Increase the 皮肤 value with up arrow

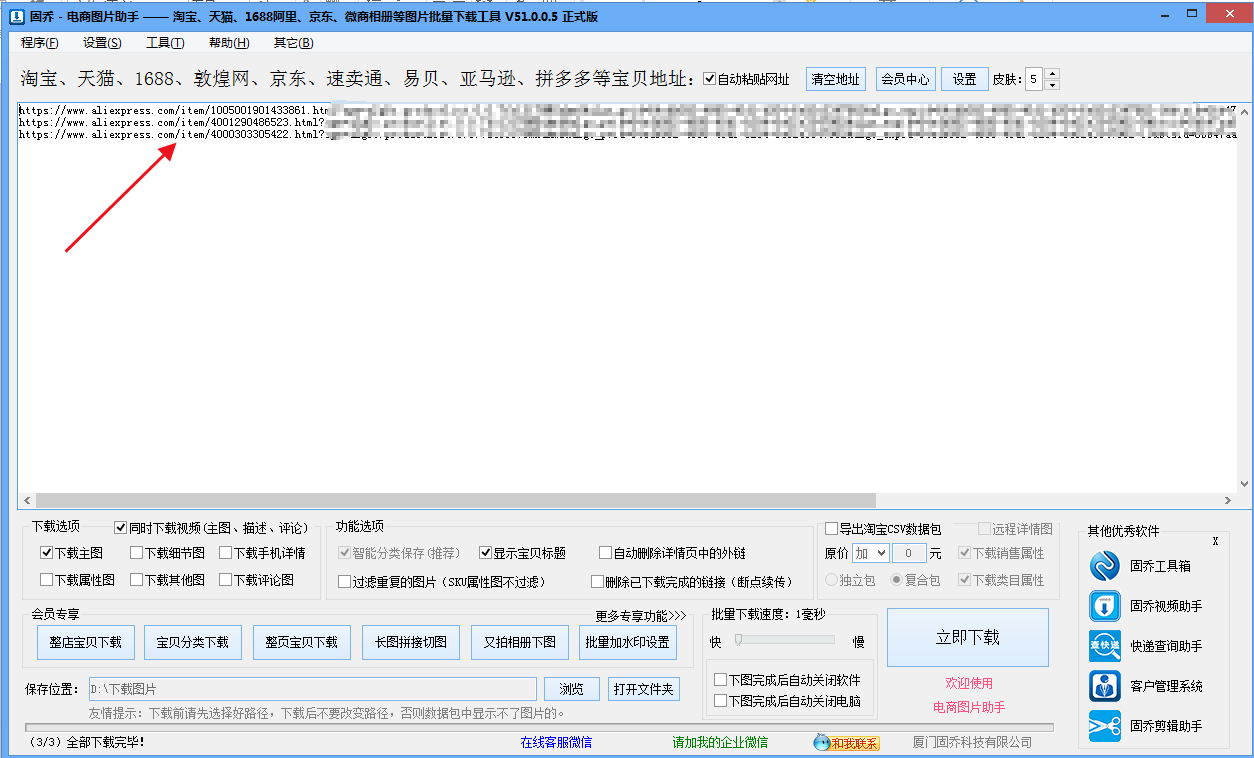coord(1051,74)
